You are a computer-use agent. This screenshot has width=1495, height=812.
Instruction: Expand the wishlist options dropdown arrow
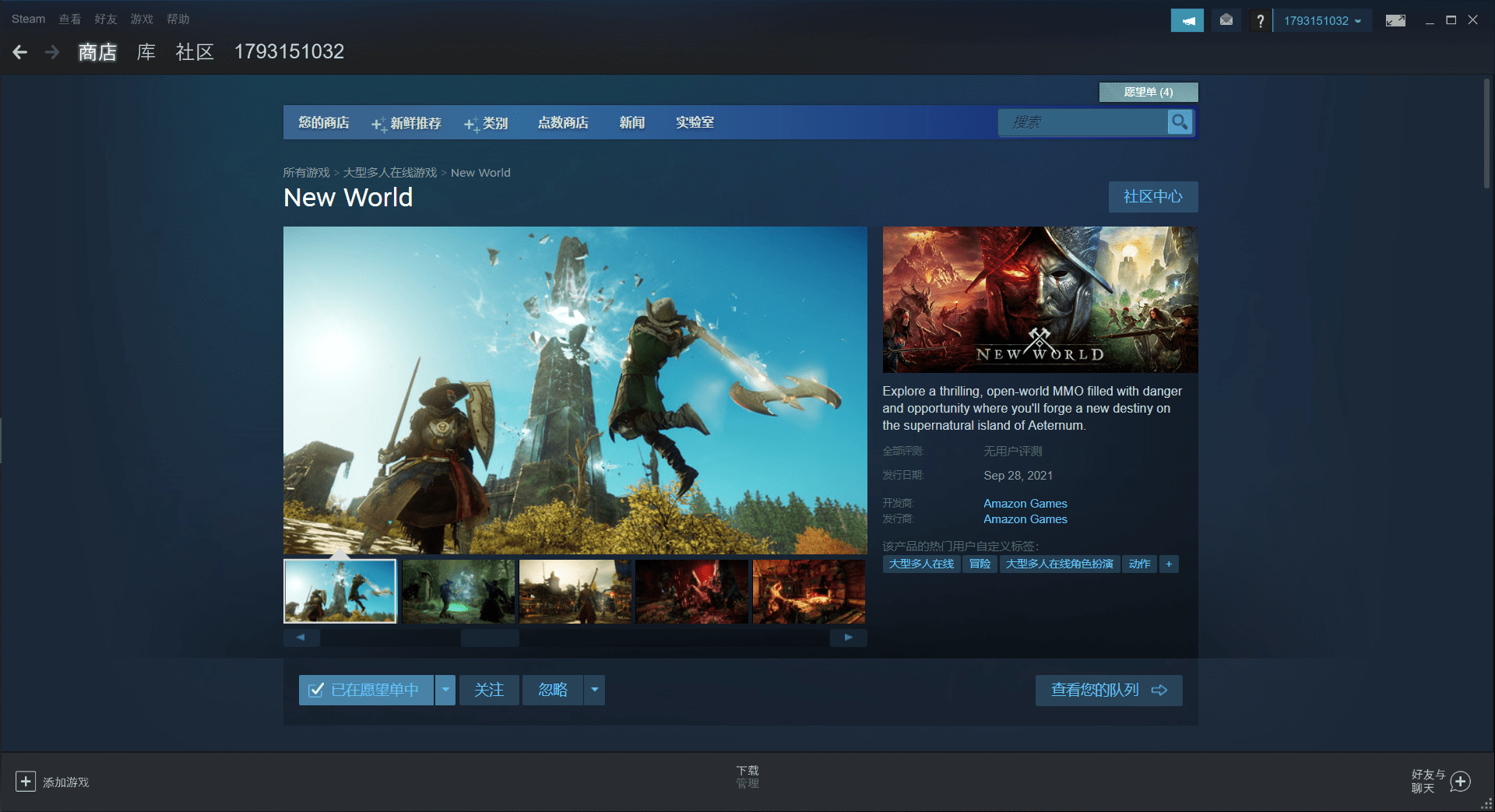tap(445, 690)
